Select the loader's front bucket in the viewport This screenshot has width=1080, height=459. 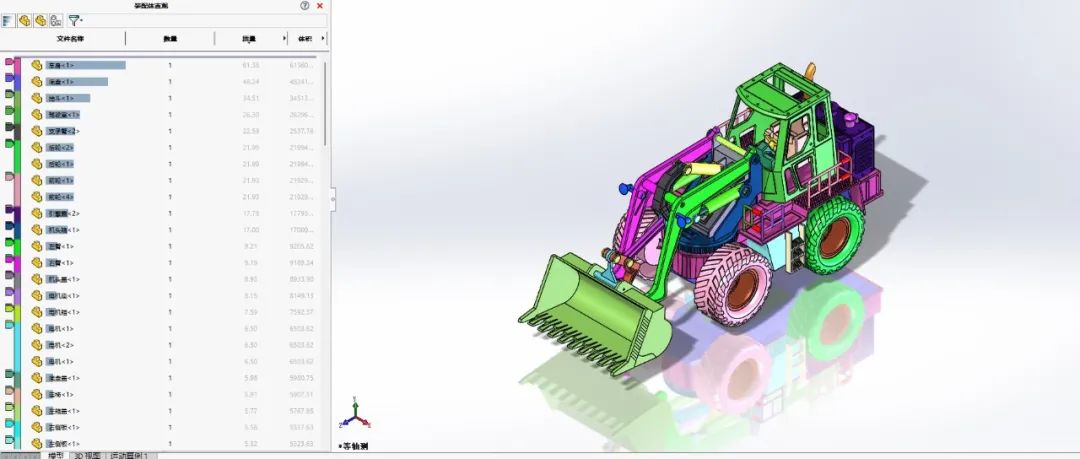click(594, 314)
